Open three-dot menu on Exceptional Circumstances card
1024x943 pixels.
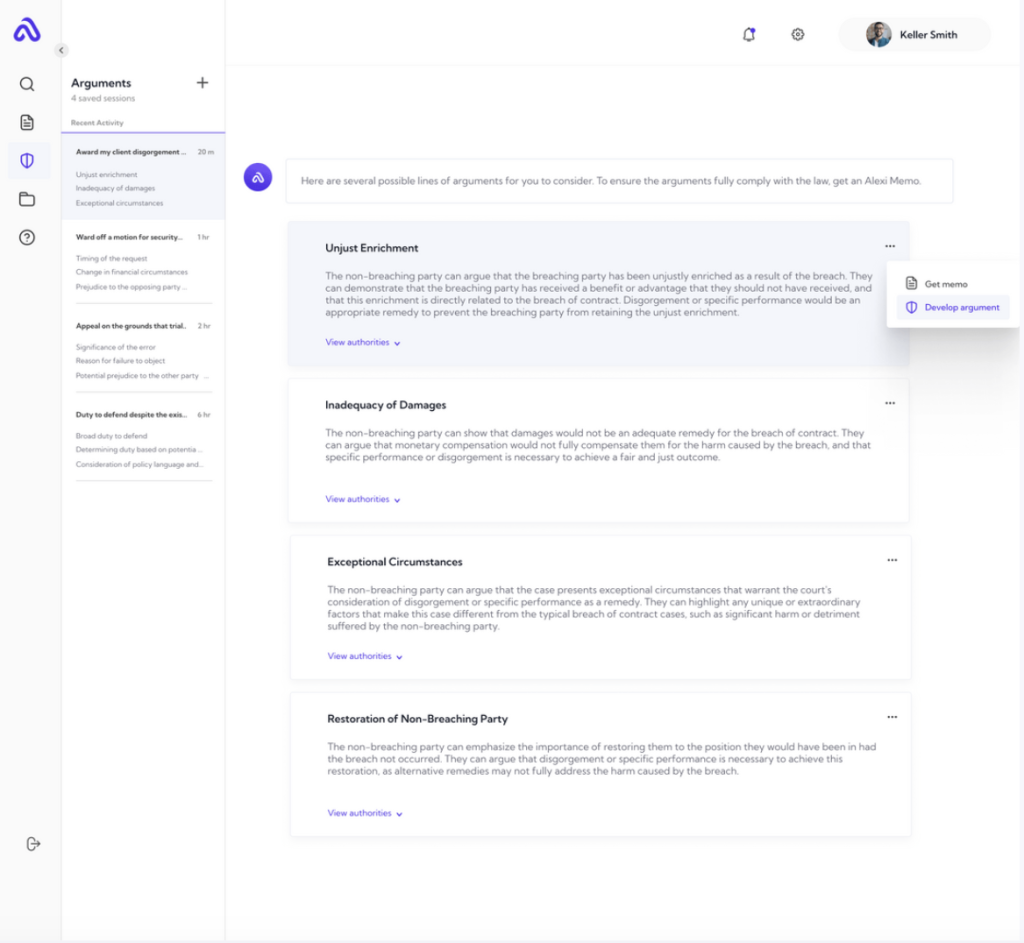pyautogui.click(x=892, y=560)
